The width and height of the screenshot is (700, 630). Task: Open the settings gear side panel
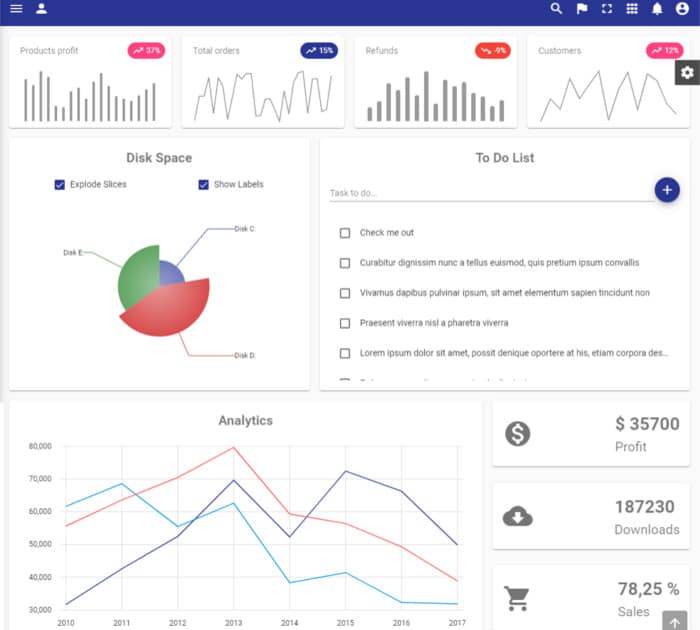click(x=687, y=72)
